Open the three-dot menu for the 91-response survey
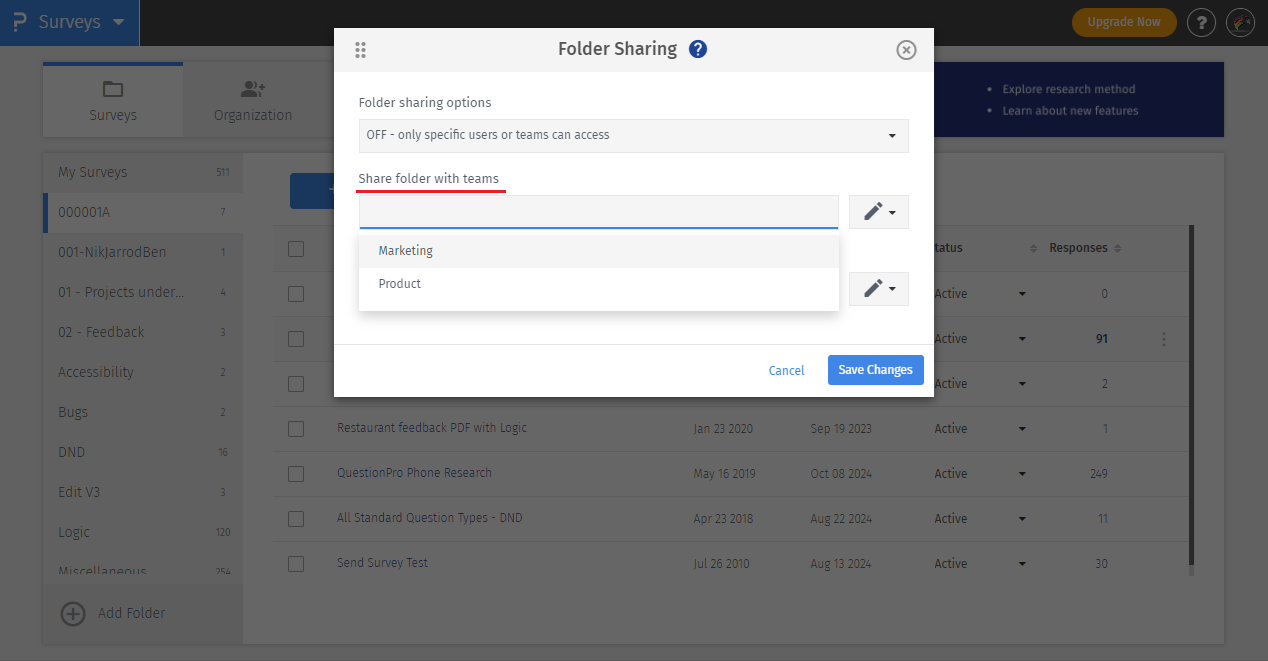1268x661 pixels. click(1163, 339)
